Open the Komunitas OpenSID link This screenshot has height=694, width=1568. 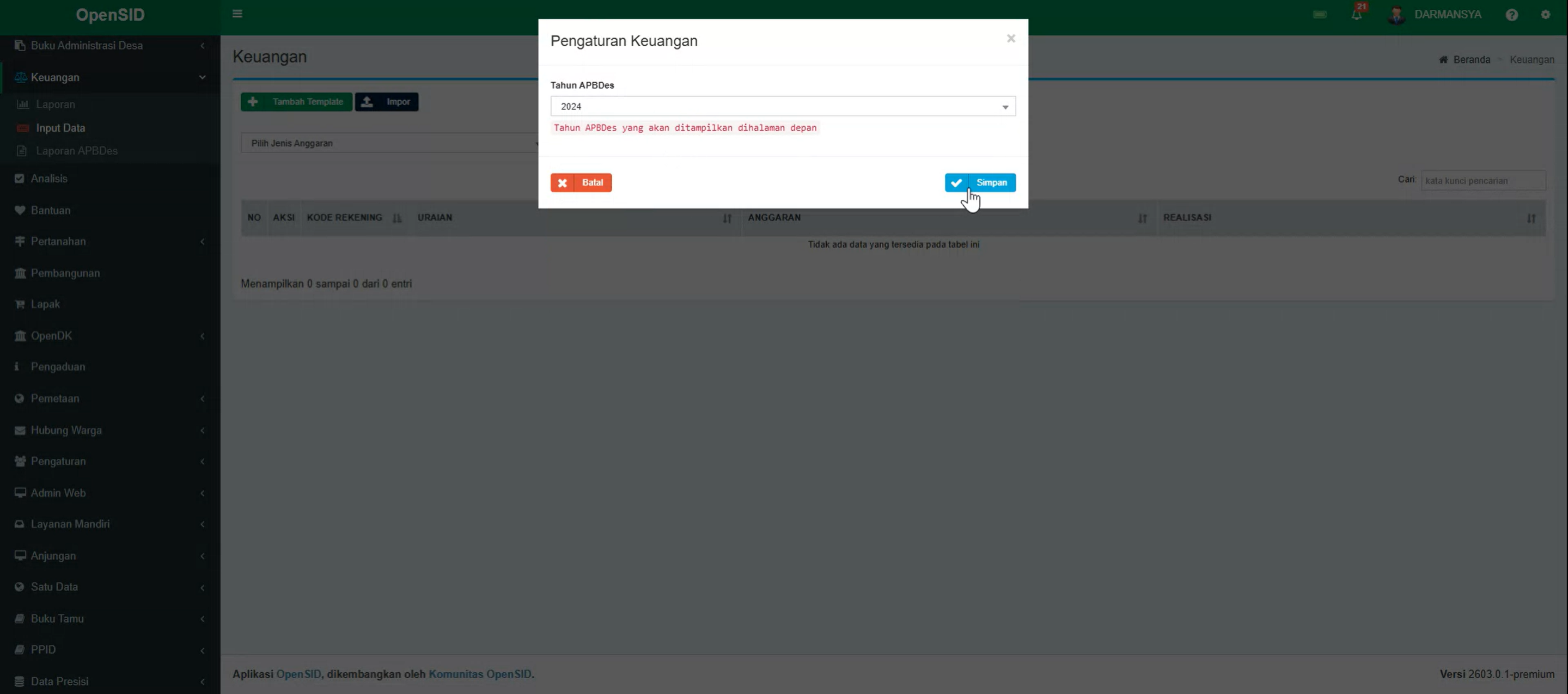point(480,674)
